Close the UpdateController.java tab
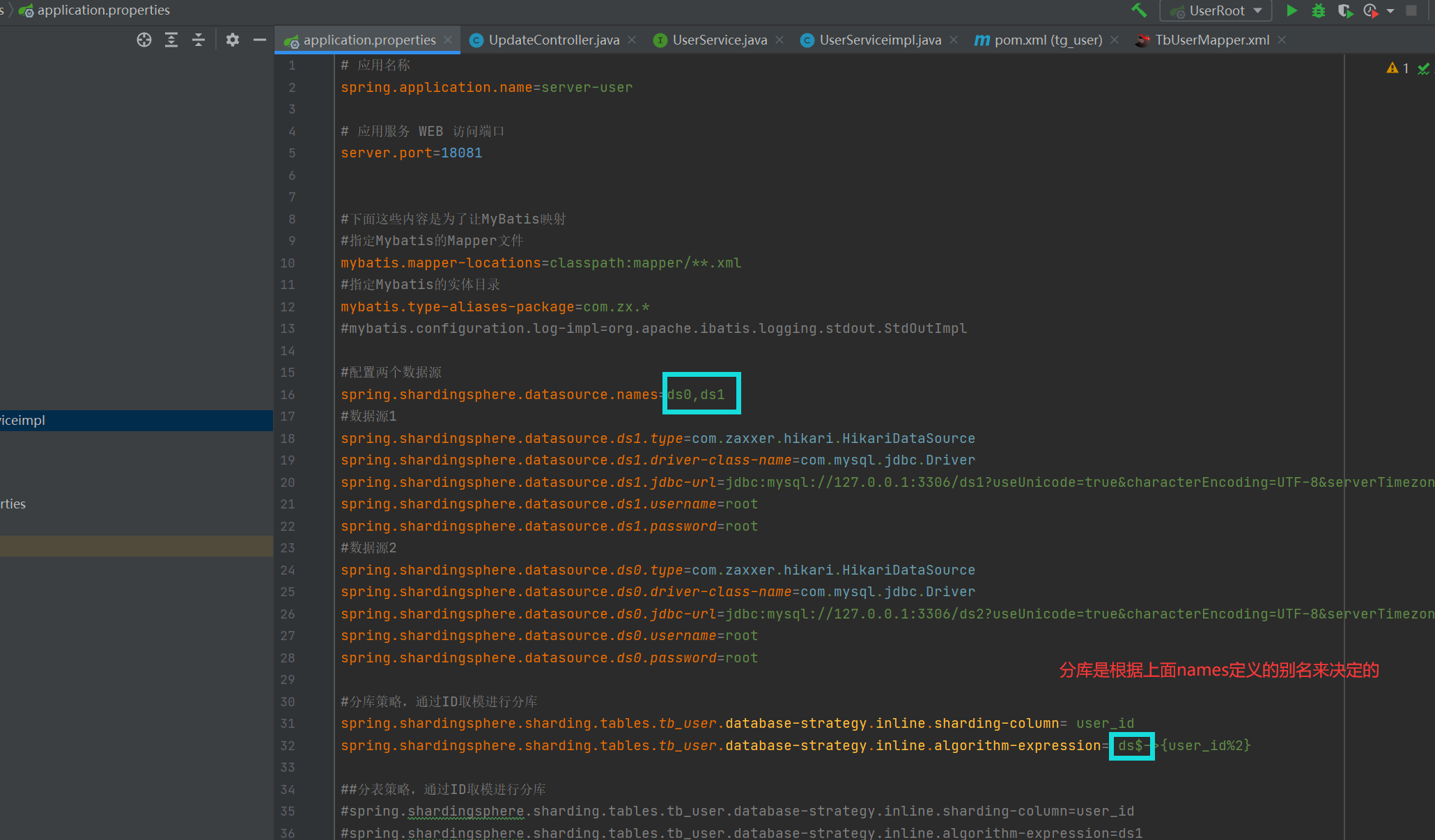The image size is (1435, 840). pyautogui.click(x=632, y=40)
